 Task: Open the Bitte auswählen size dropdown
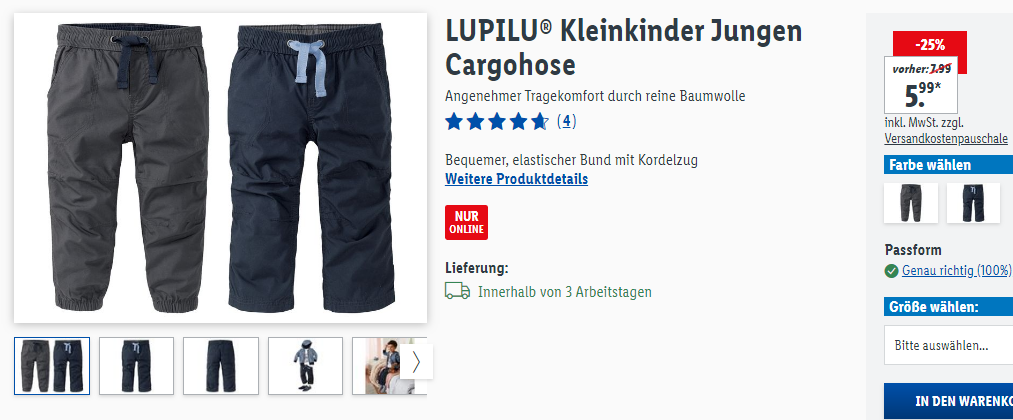pyautogui.click(x=948, y=345)
